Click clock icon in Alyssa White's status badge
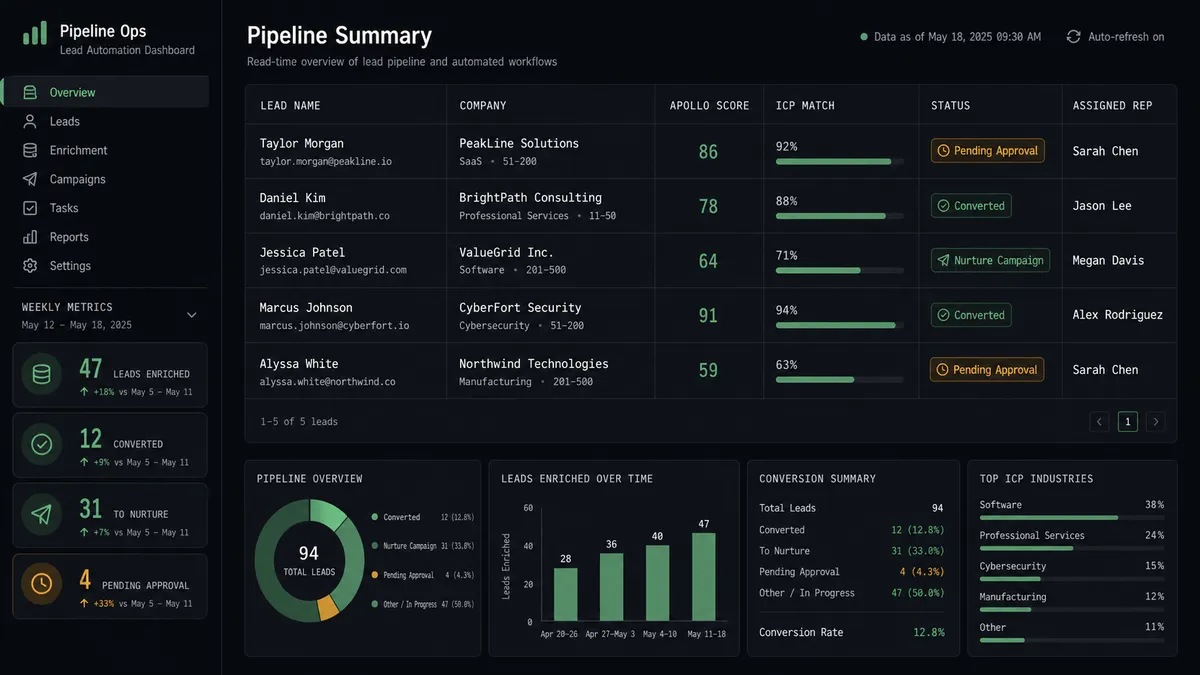 click(x=942, y=370)
